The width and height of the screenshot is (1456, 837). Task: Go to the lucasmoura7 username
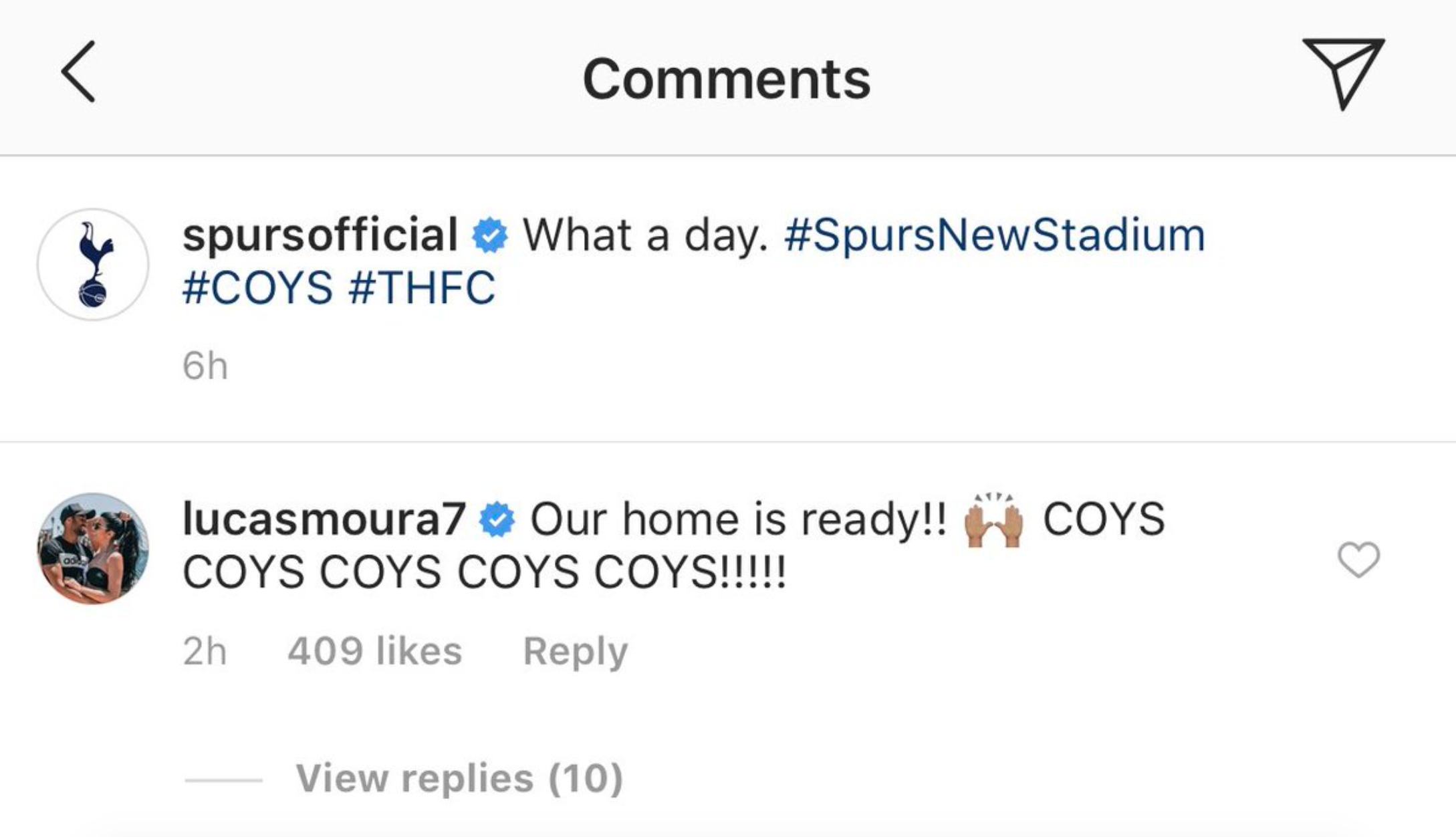coord(324,519)
